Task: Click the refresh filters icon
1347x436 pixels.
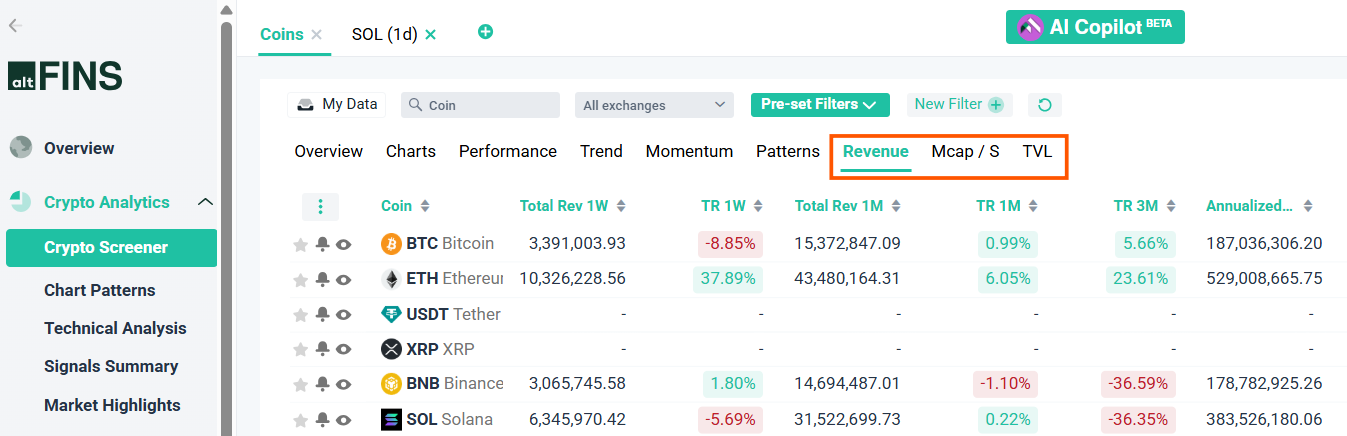Action: (1045, 105)
